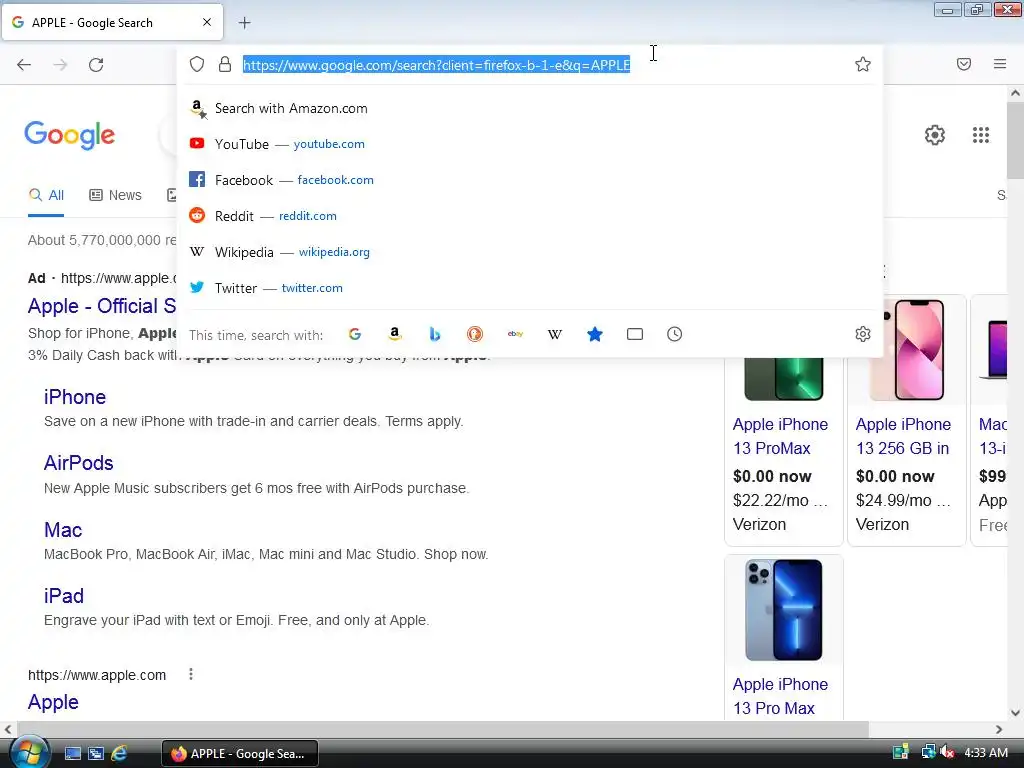Viewport: 1024px width, 768px height.
Task: Search bookmarks with the blue star
Action: click(595, 334)
